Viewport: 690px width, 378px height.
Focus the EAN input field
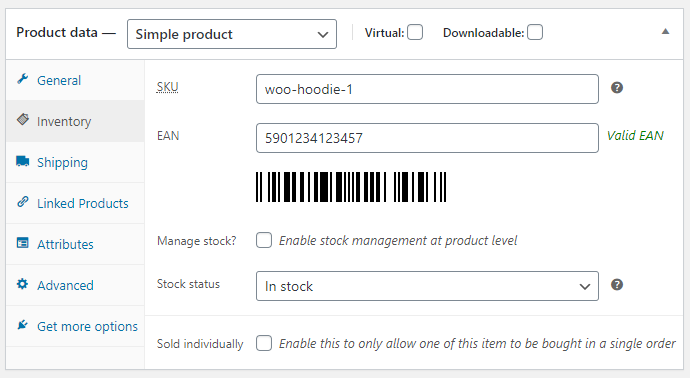[x=427, y=138]
